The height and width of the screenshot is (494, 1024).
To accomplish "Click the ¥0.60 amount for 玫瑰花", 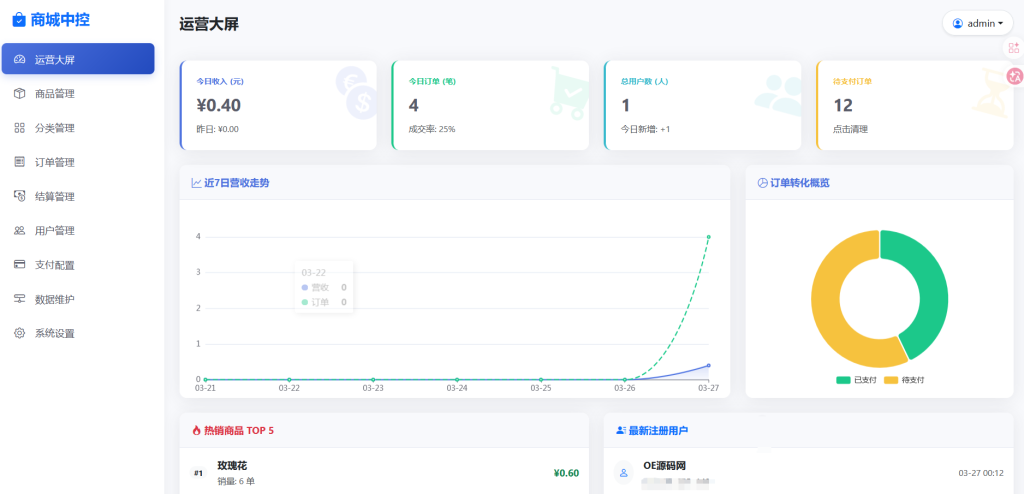I will click(566, 473).
